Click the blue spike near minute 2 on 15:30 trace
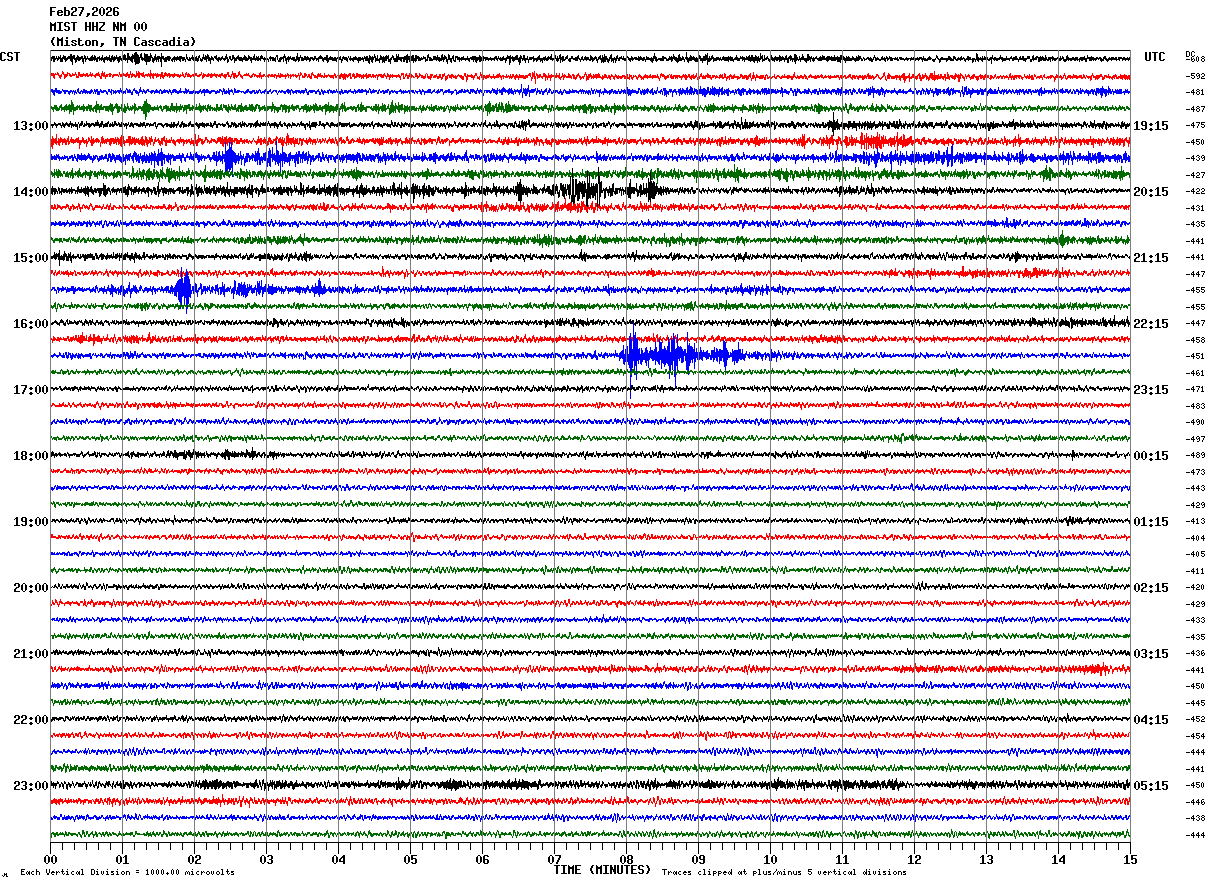The image size is (1210, 886). tap(183, 290)
